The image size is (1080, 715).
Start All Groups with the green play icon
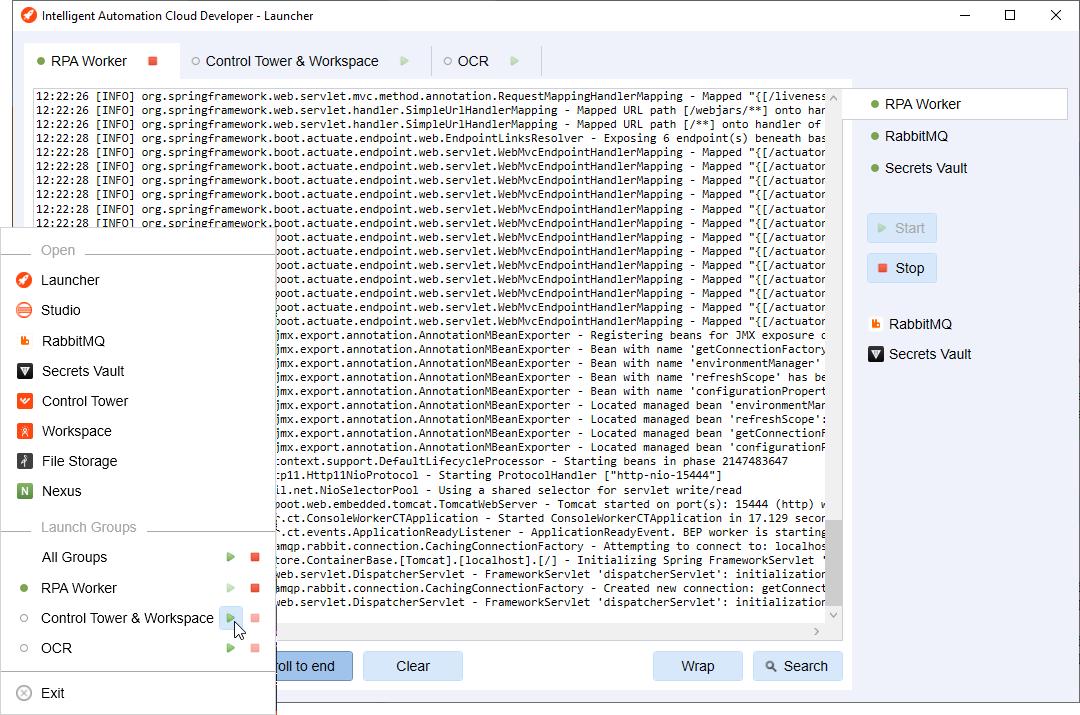(x=231, y=557)
